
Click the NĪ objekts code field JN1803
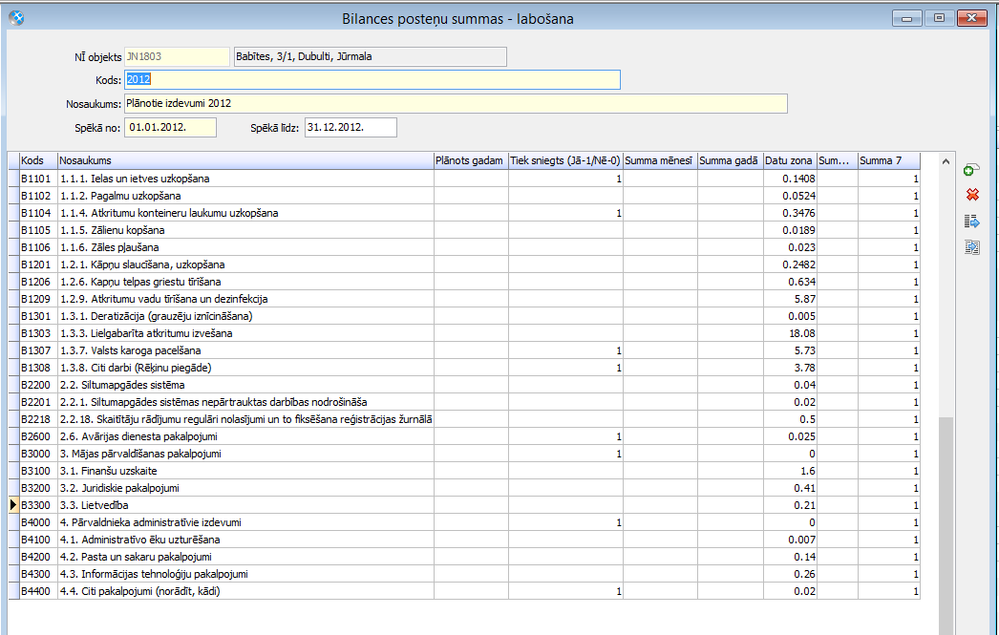pyautogui.click(x=176, y=57)
